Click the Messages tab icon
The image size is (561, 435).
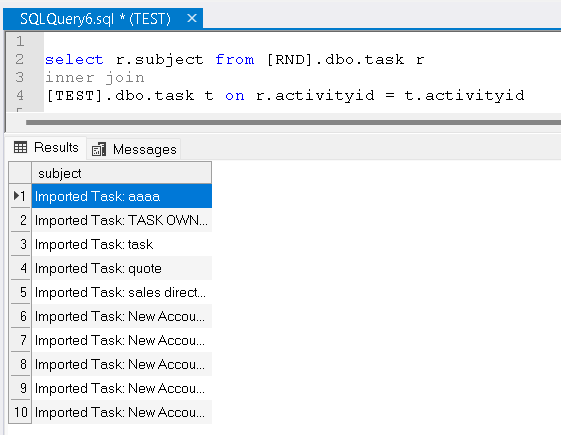pyautogui.click(x=99, y=149)
